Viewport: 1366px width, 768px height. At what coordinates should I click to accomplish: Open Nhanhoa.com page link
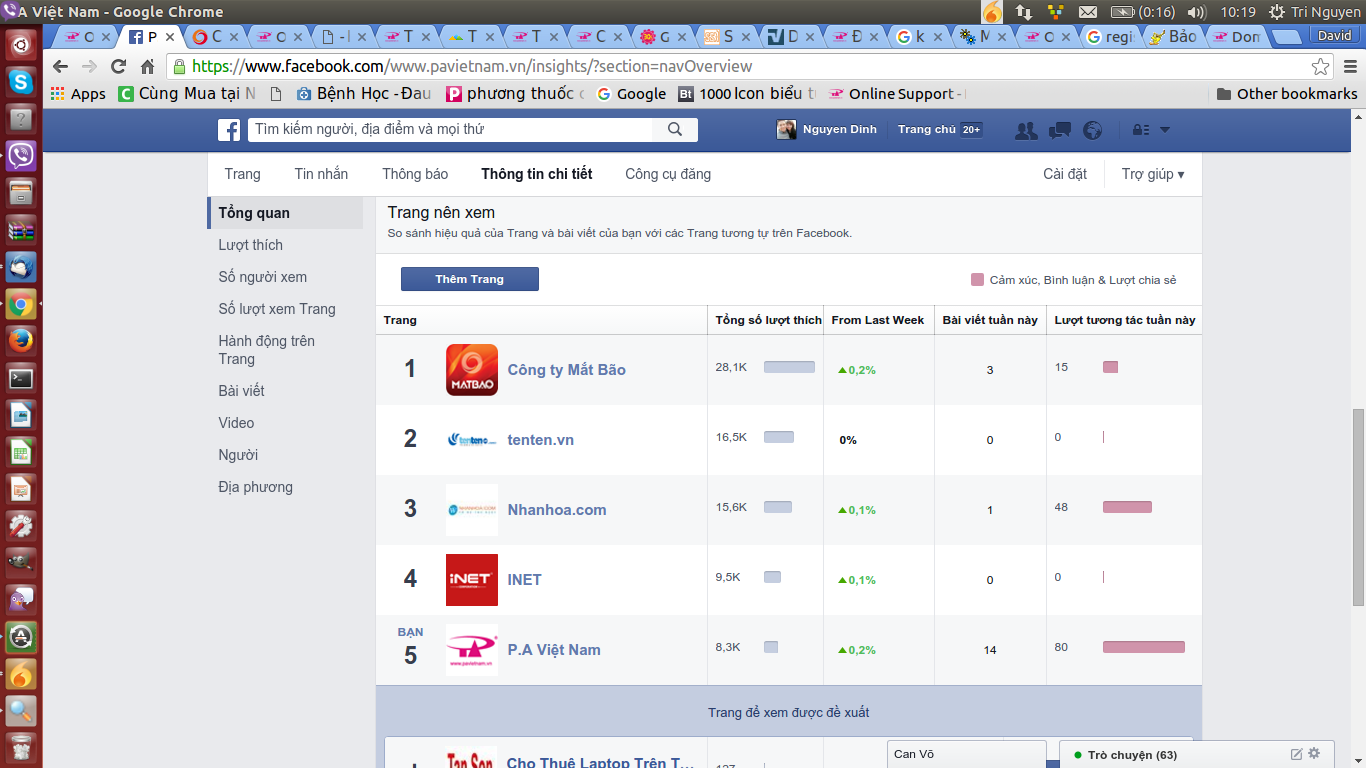[x=557, y=510]
